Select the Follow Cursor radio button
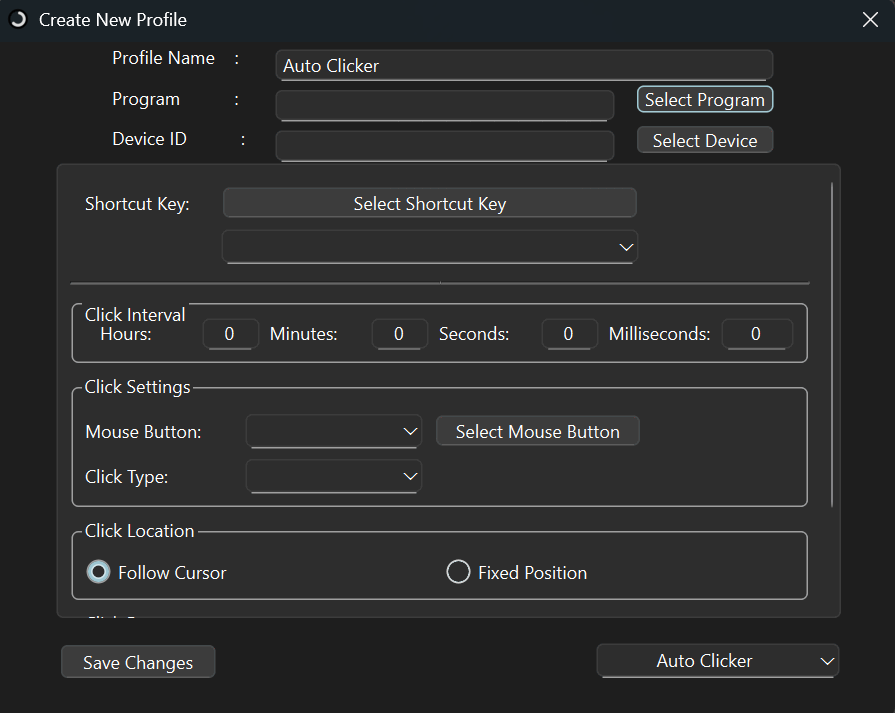895x713 pixels. 98,571
